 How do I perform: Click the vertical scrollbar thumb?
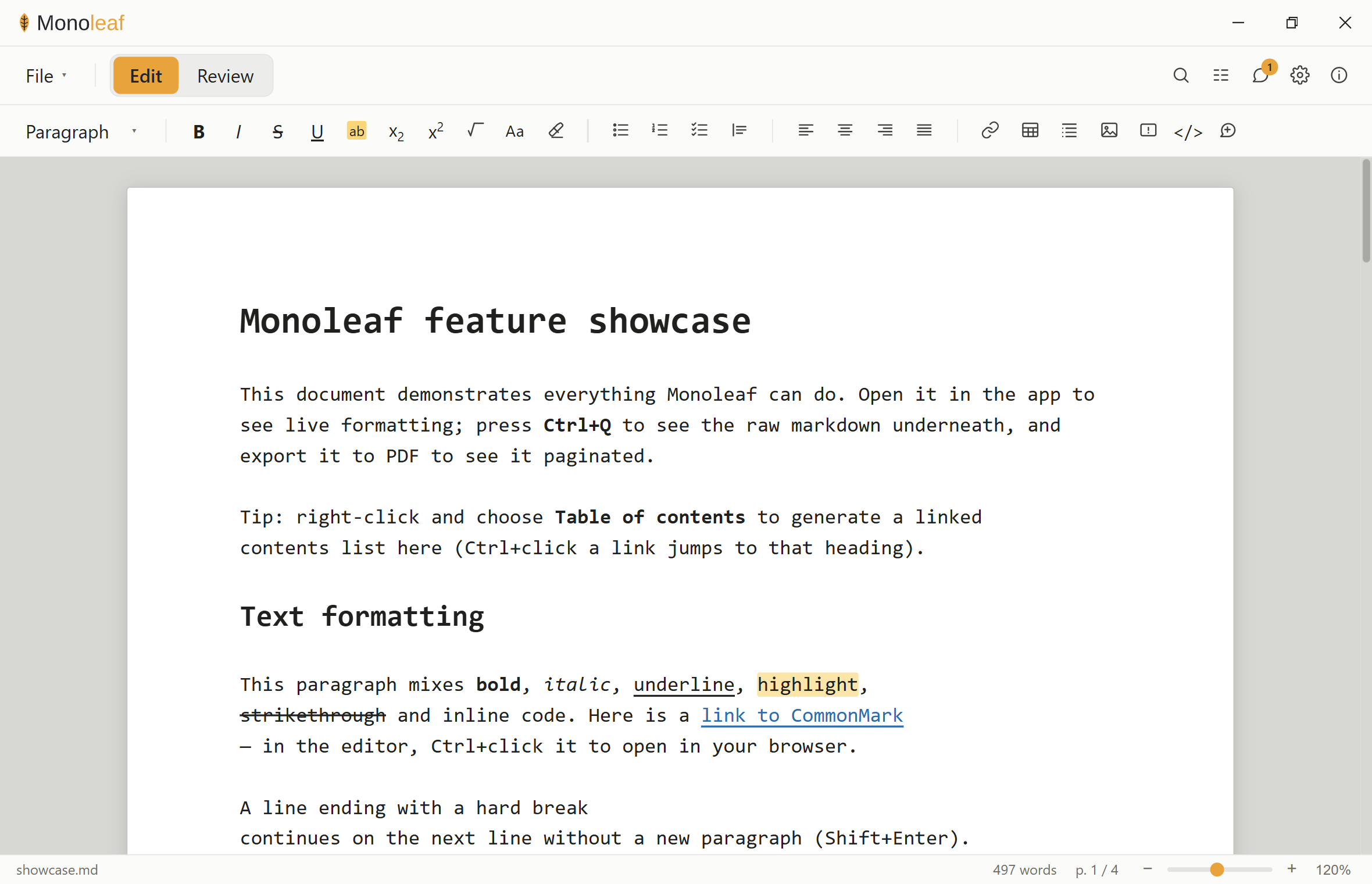(1366, 211)
